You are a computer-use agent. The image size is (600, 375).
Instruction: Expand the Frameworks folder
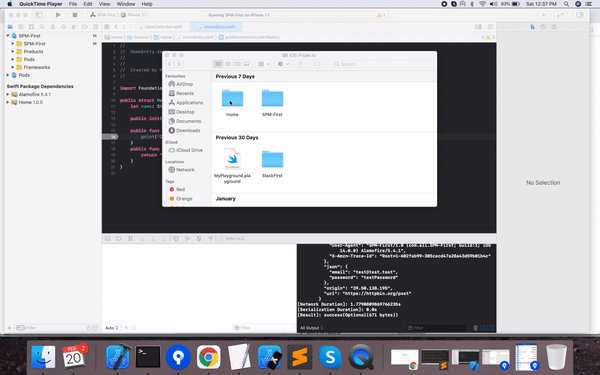(13, 67)
